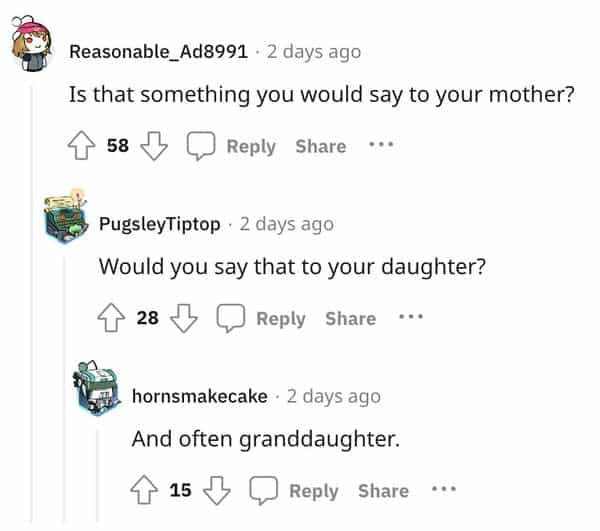Open Reasonable_Ad8991's user profile

(x=158, y=52)
